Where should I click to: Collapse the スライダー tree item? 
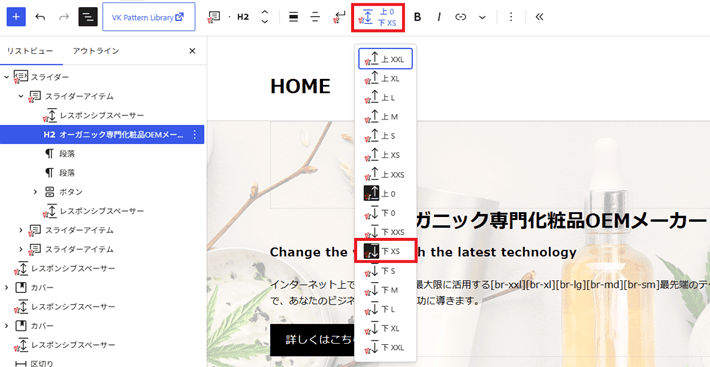click(6, 77)
